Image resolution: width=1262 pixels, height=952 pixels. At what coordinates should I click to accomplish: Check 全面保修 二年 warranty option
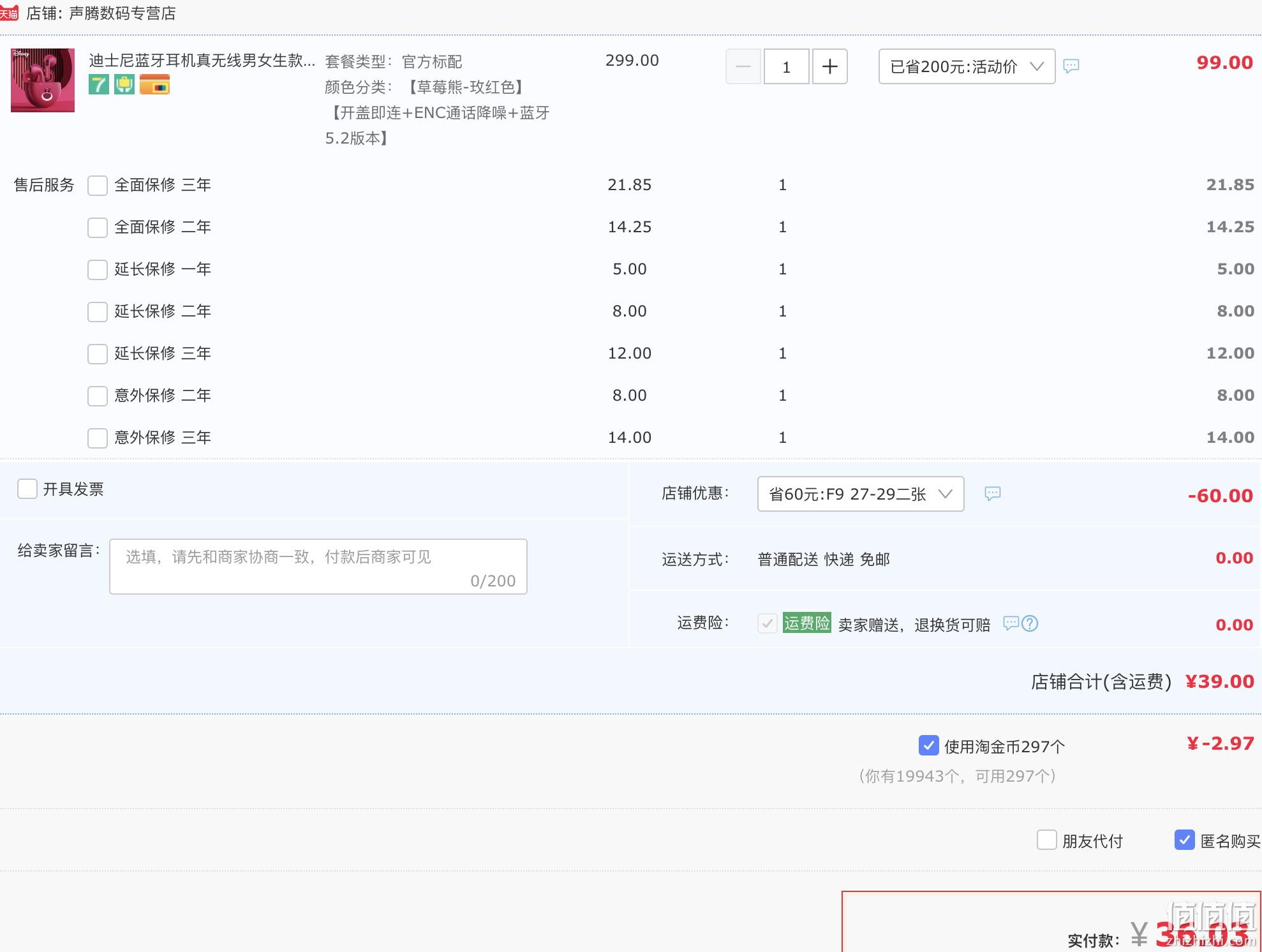click(98, 228)
